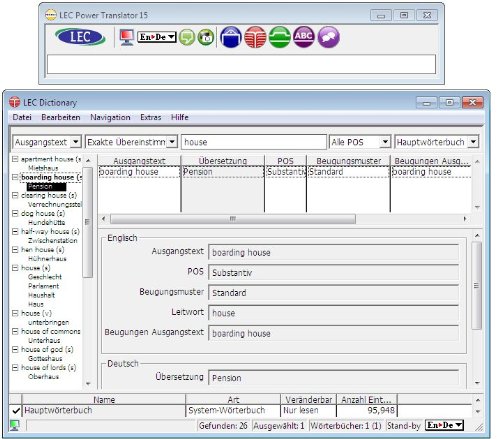Open the En>De language dropdown in toolbar
Screen dimensions: 500x439
[157, 37]
